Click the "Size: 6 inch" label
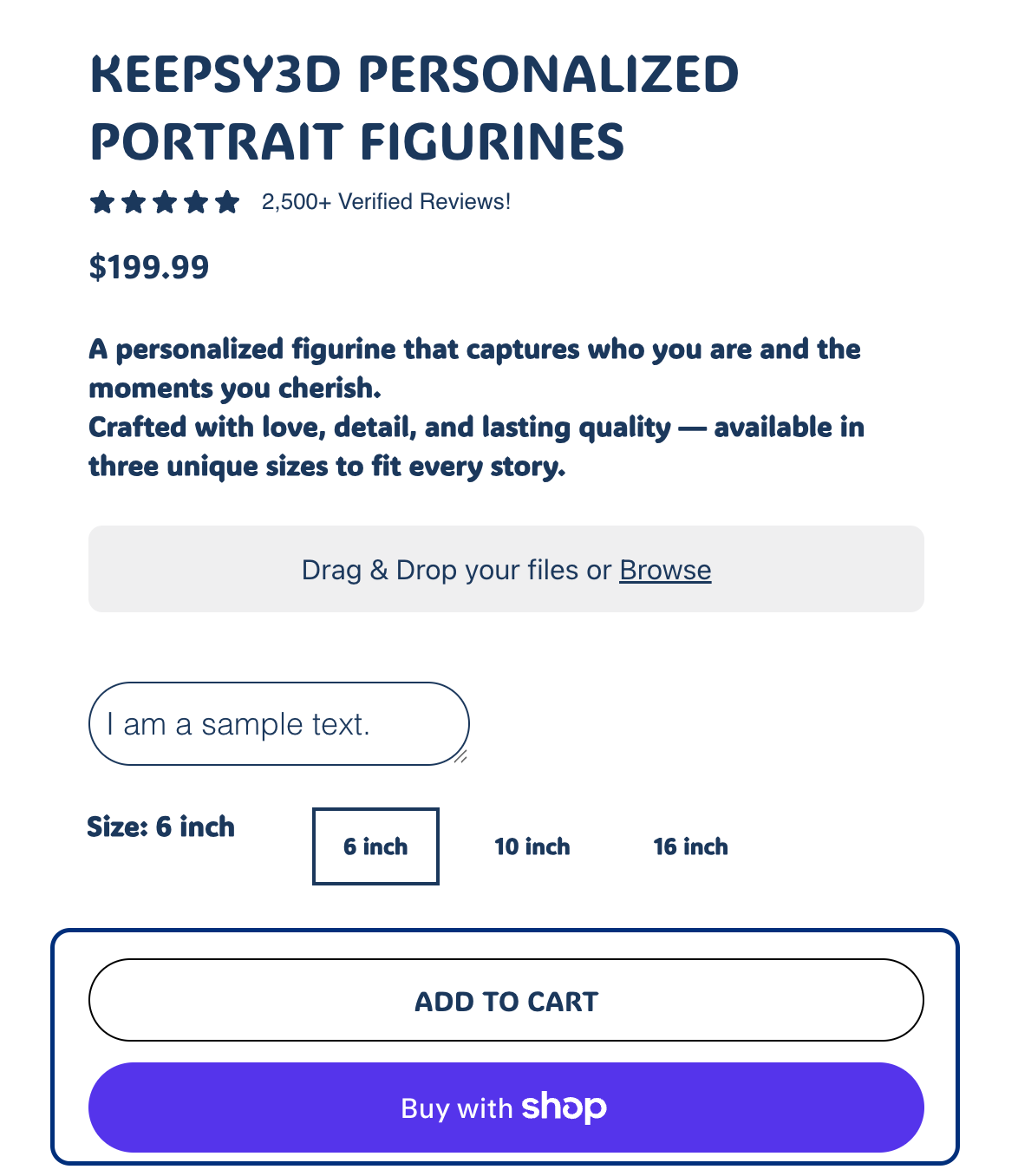 point(161,826)
